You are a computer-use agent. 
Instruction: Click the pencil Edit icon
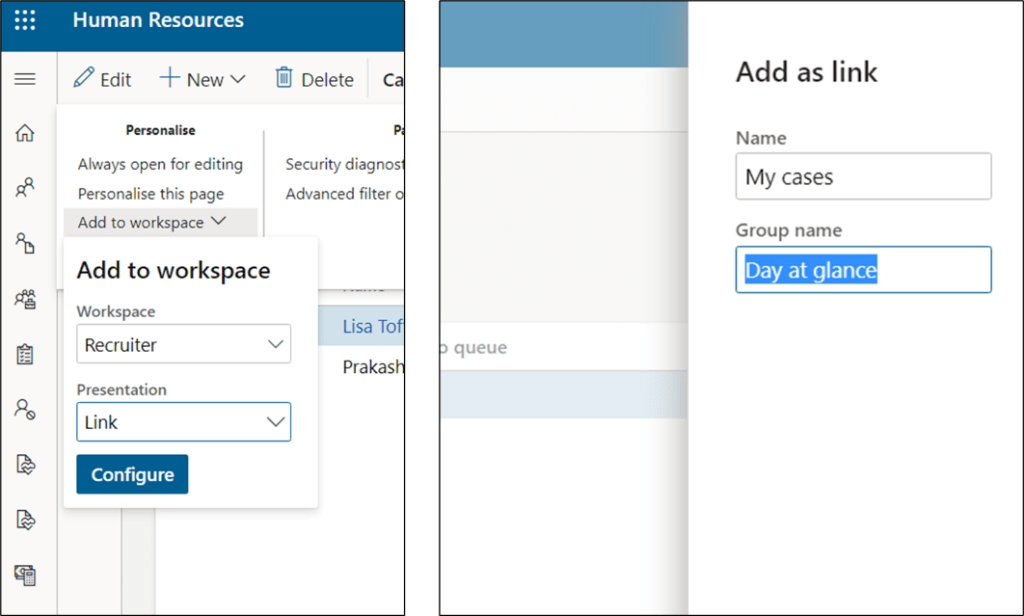85,79
